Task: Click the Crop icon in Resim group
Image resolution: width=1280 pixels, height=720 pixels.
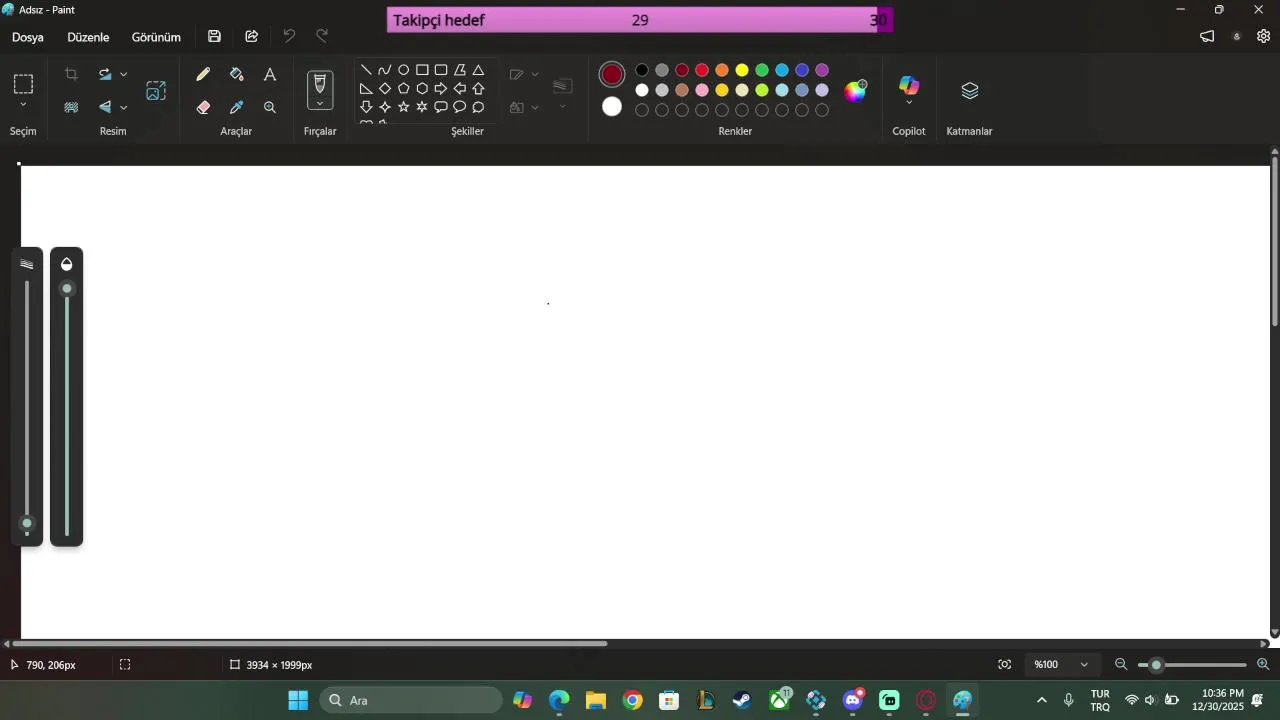Action: pyautogui.click(x=71, y=74)
